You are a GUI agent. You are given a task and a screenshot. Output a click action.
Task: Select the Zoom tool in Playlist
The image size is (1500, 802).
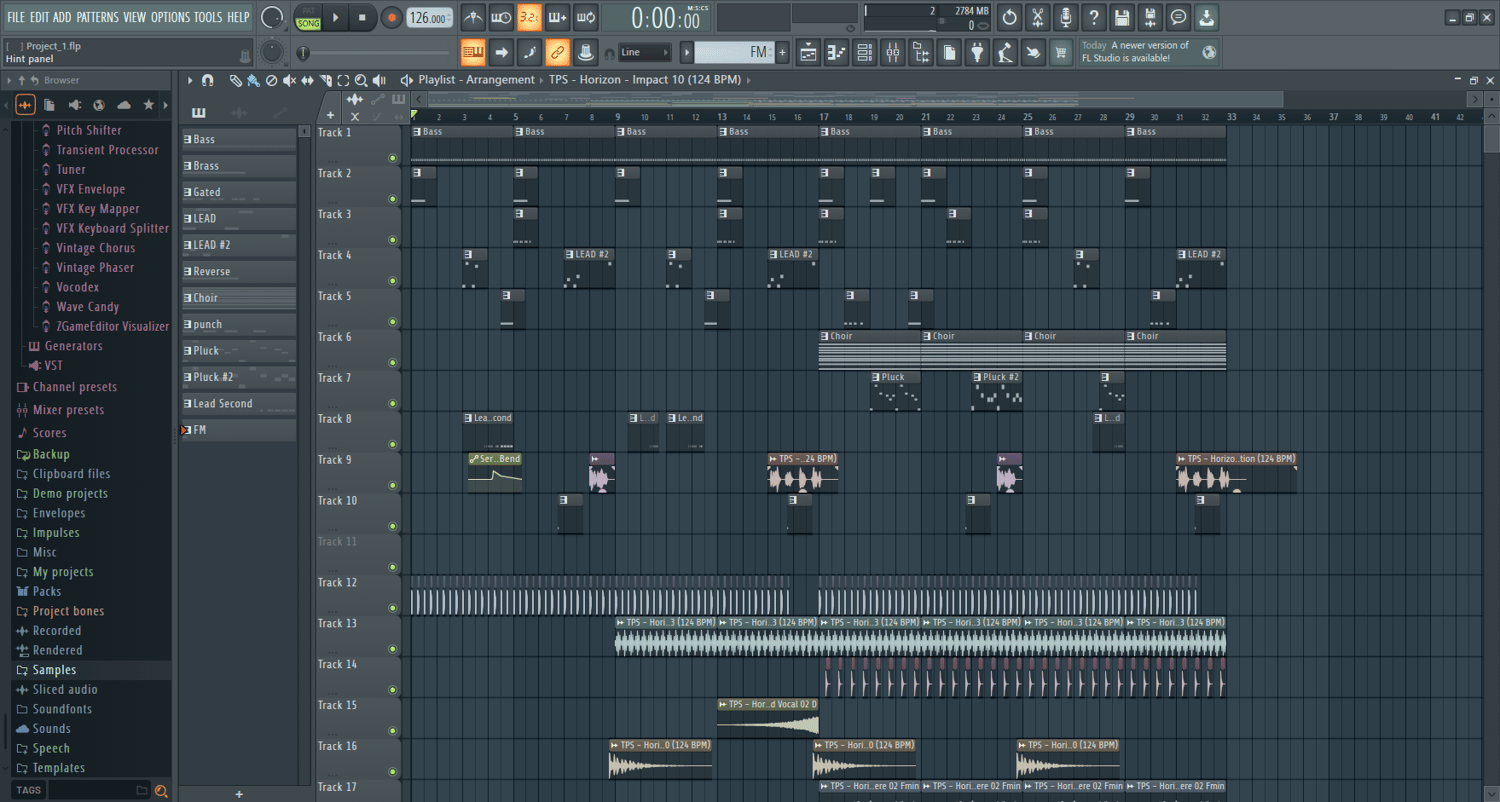tap(361, 80)
